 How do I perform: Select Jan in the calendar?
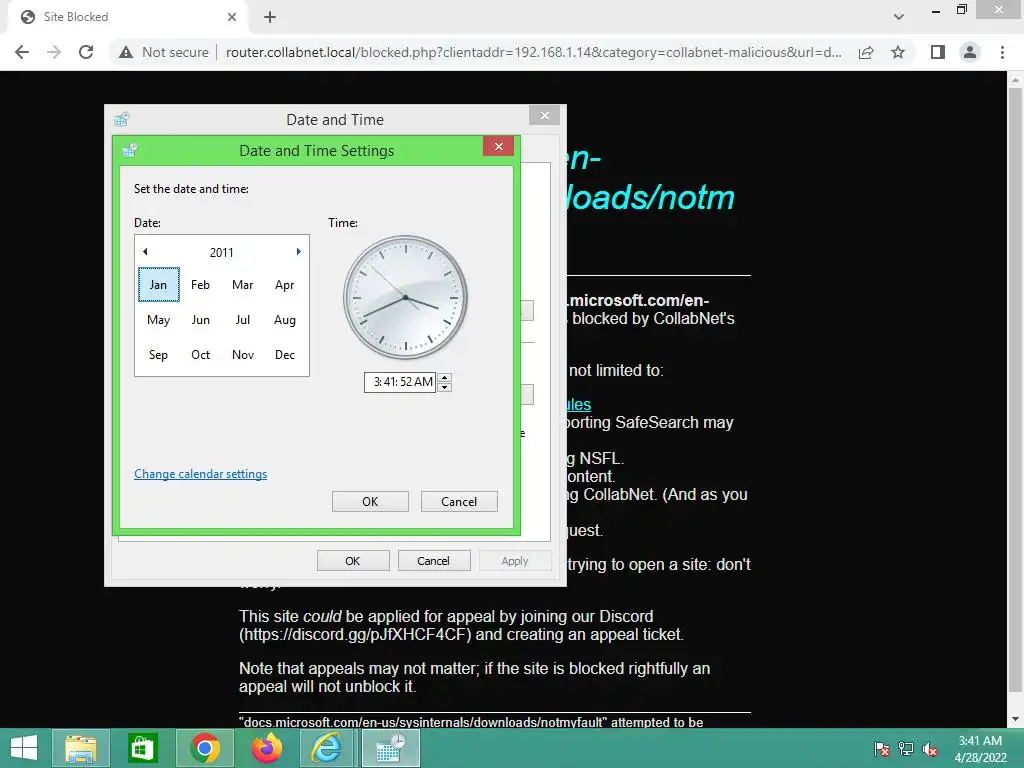(x=159, y=285)
